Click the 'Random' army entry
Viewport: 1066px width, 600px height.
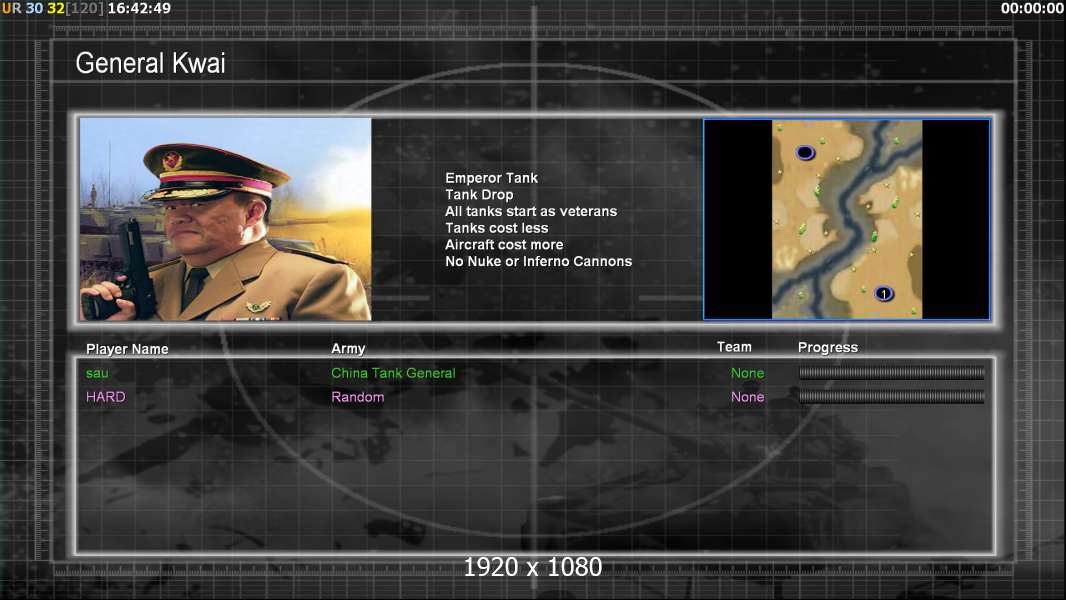[x=358, y=397]
